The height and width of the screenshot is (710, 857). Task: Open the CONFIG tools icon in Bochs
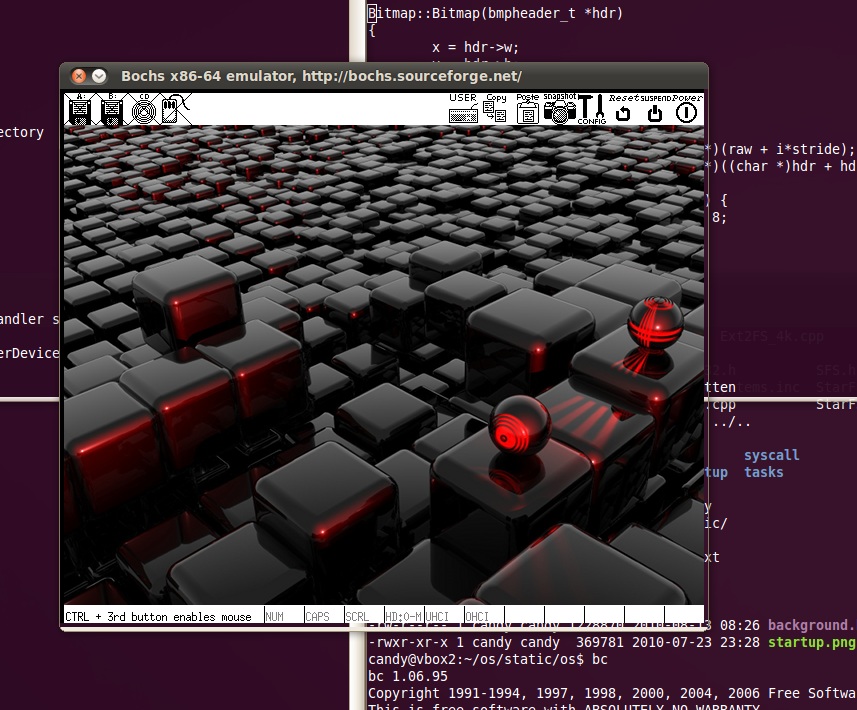[x=591, y=109]
